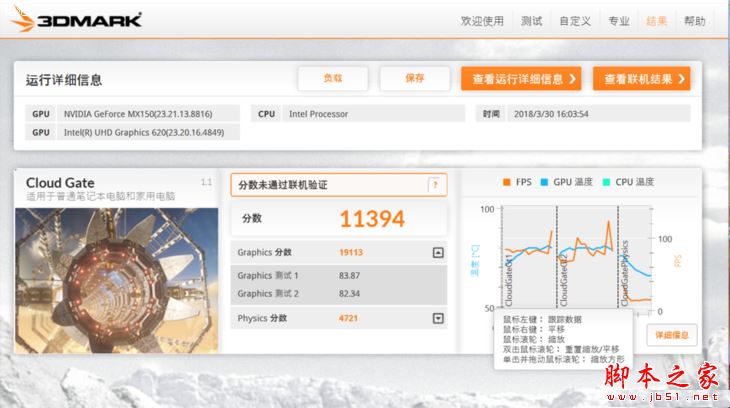
Task: Open the 自定义 tab
Action: pyautogui.click(x=575, y=21)
